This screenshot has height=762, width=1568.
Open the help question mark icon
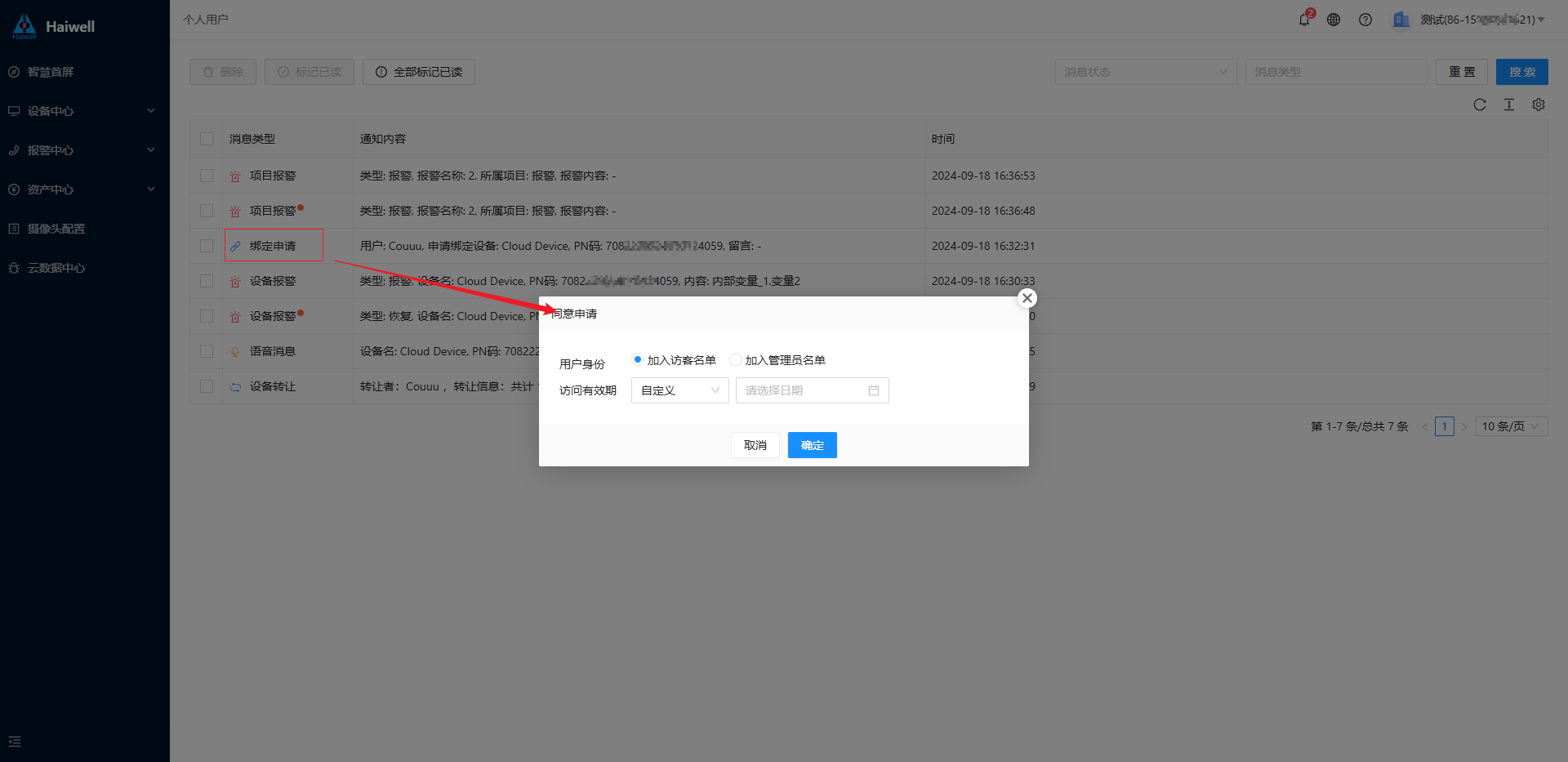point(1365,20)
